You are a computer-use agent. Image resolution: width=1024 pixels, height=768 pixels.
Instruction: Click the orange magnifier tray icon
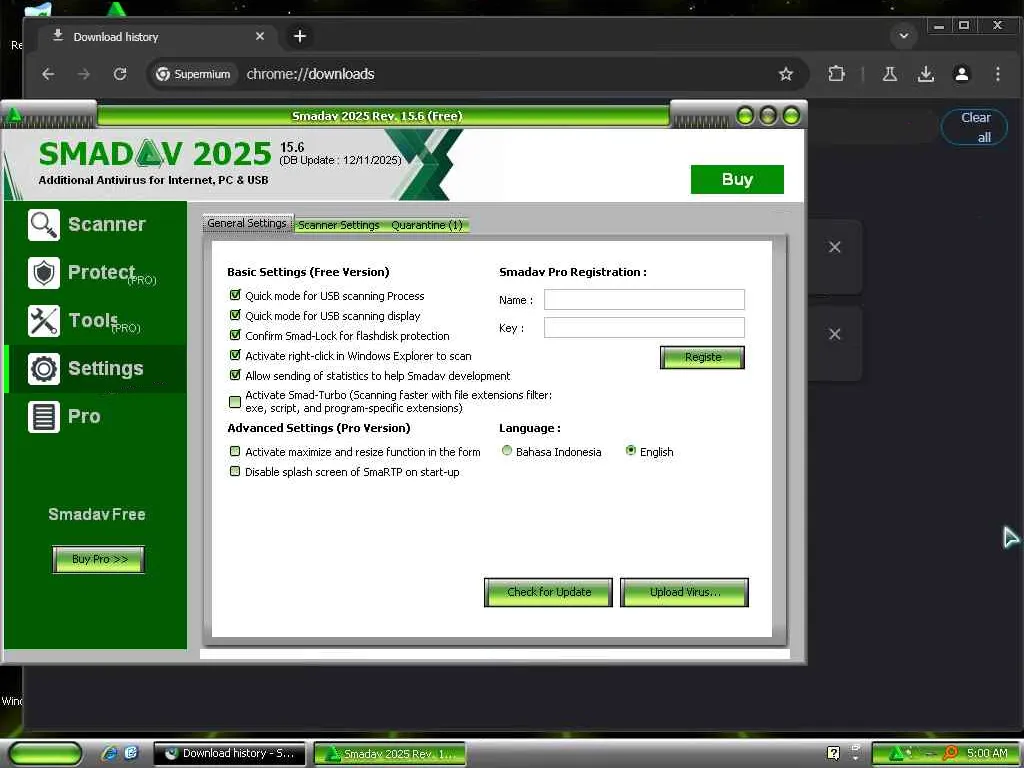(951, 753)
